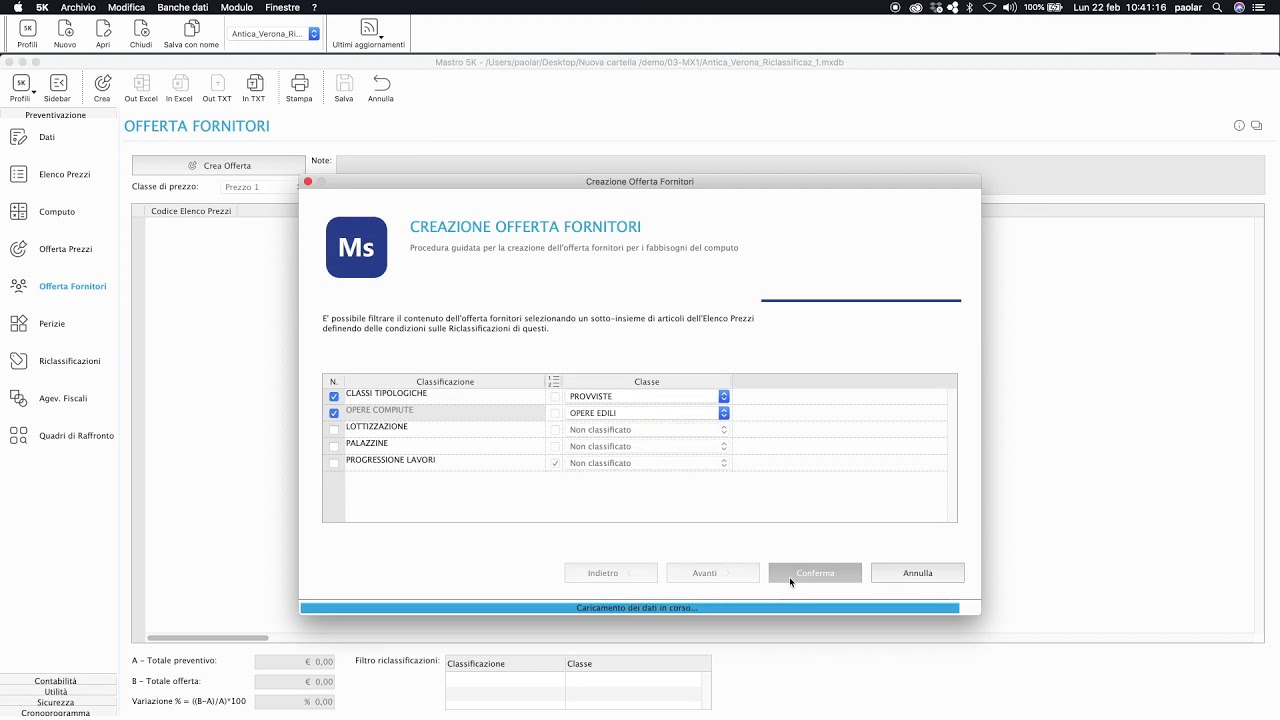The height and width of the screenshot is (720, 1280).
Task: Select Offerta Fornitori in sidebar
Action: pyautogui.click(x=72, y=286)
